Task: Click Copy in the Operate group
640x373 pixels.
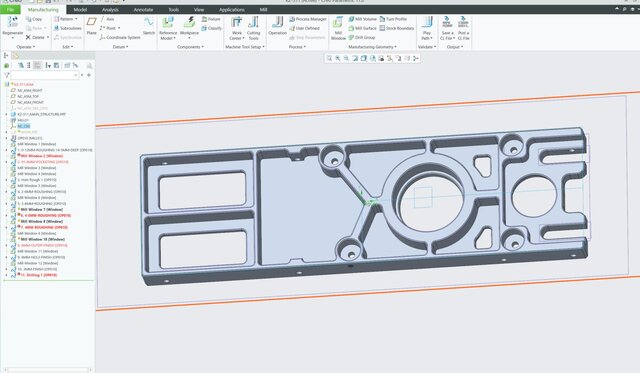Action: point(33,19)
